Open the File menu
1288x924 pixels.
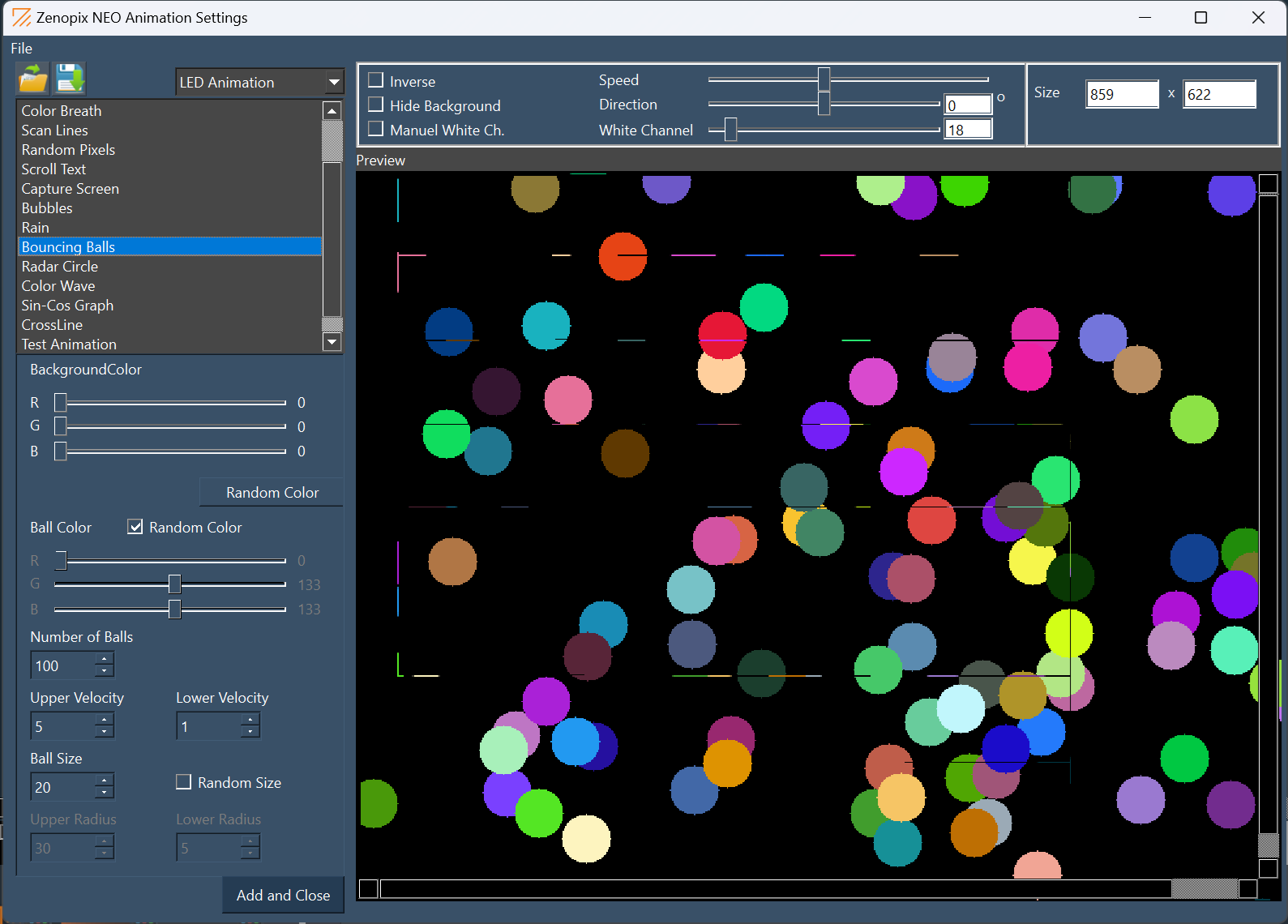(22, 49)
